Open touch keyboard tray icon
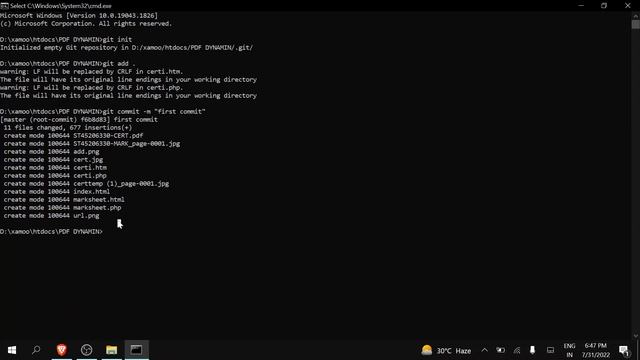 [550, 350]
